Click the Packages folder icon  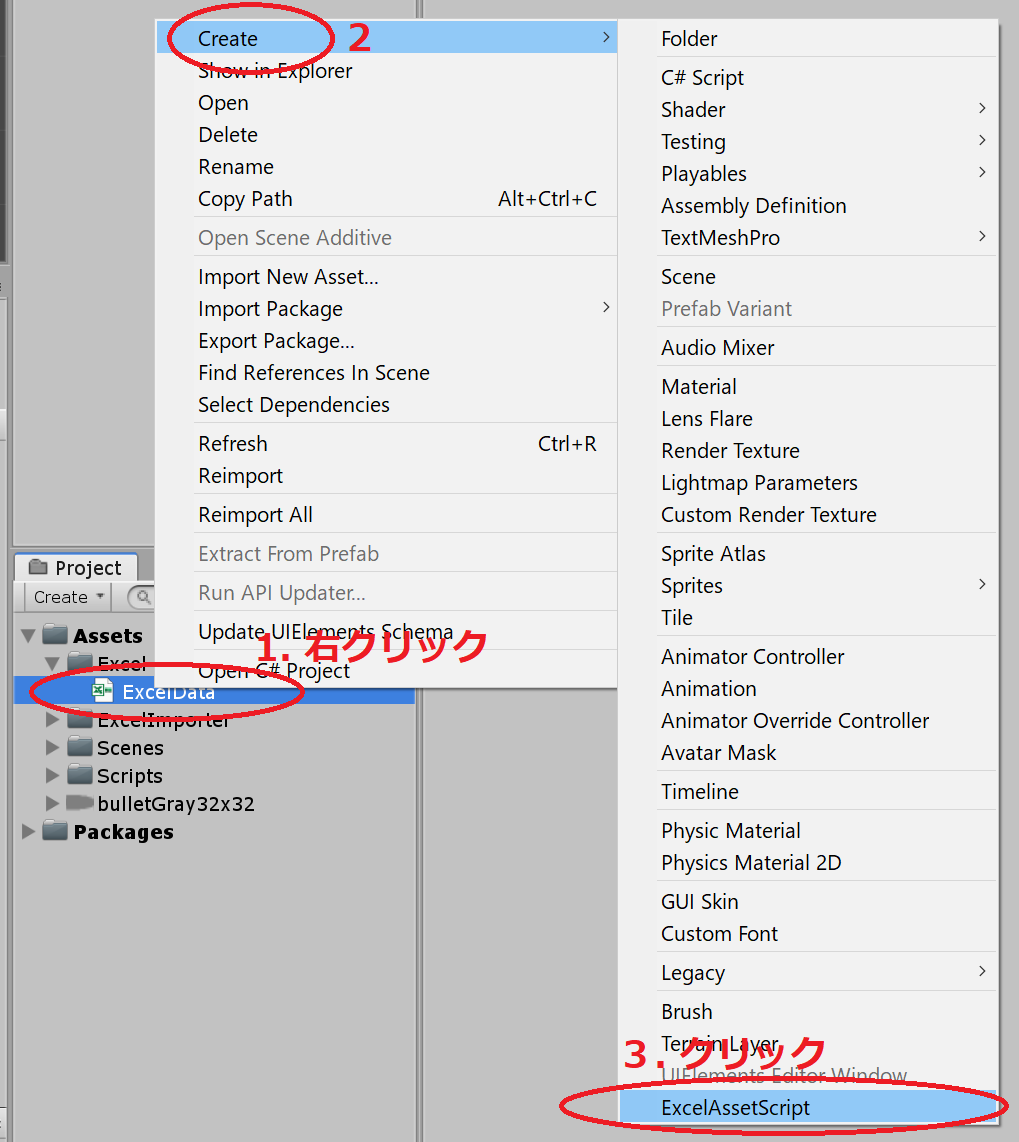(55, 830)
